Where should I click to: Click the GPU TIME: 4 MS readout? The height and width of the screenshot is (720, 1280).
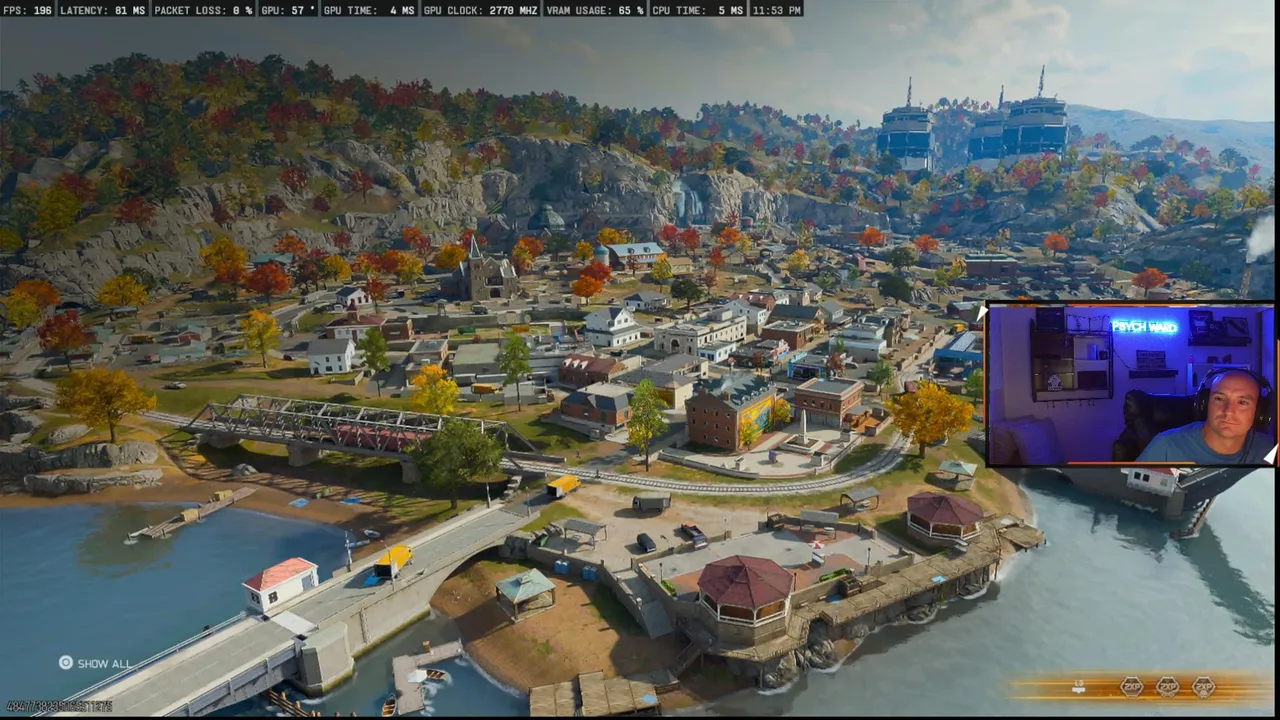(368, 10)
